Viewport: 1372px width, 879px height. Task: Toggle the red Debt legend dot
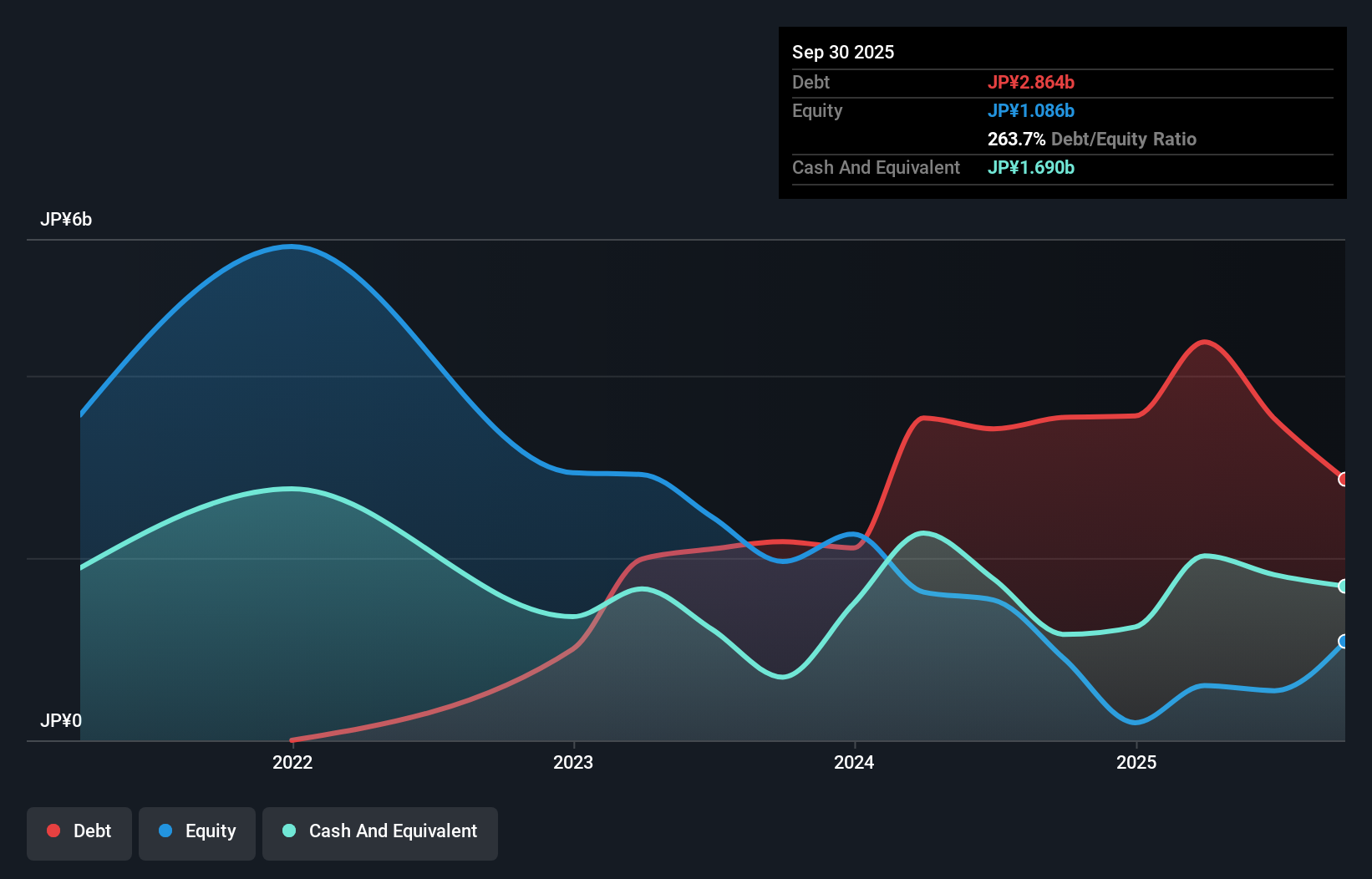tap(53, 831)
